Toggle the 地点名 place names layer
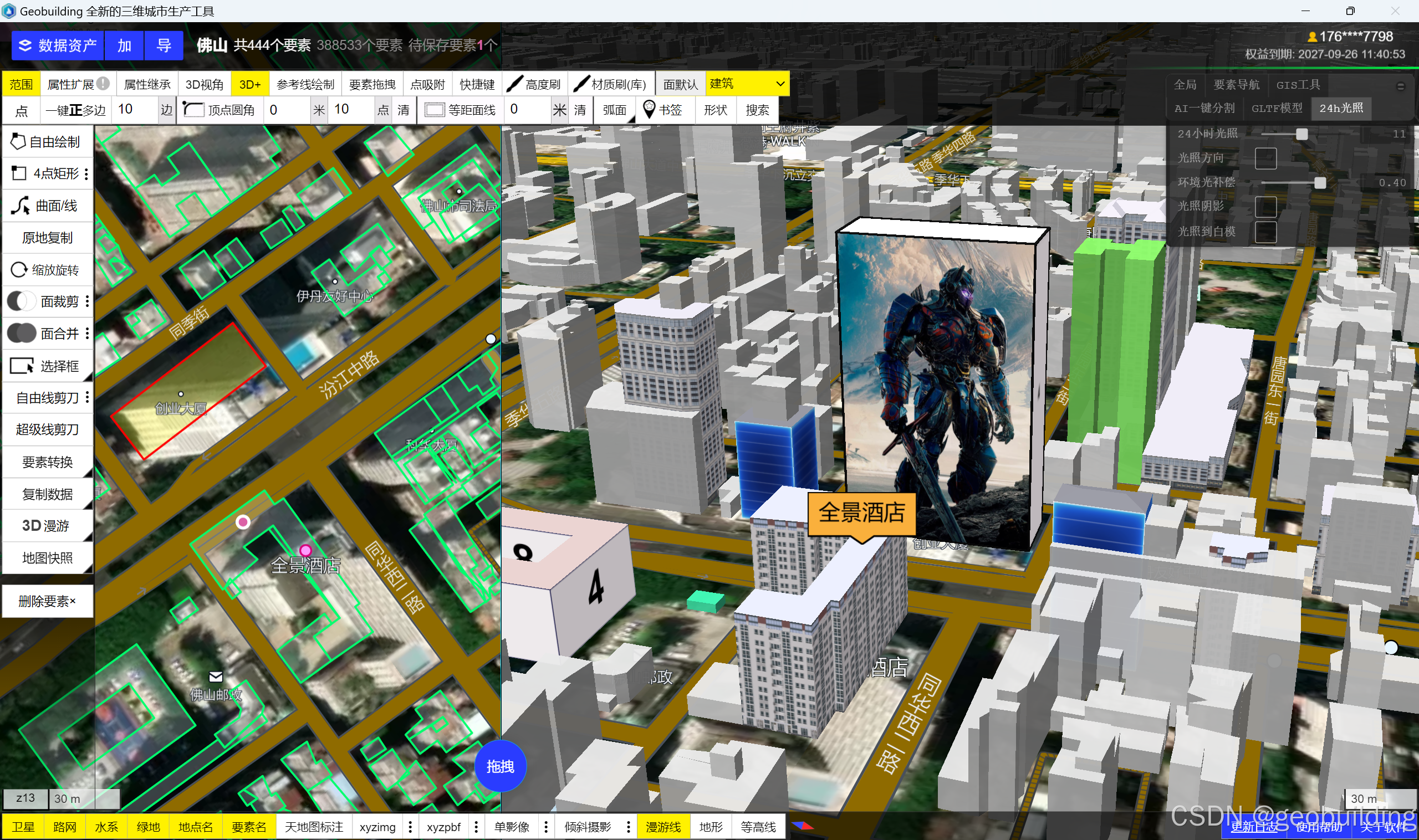Image resolution: width=1419 pixels, height=840 pixels. pyautogui.click(x=195, y=826)
